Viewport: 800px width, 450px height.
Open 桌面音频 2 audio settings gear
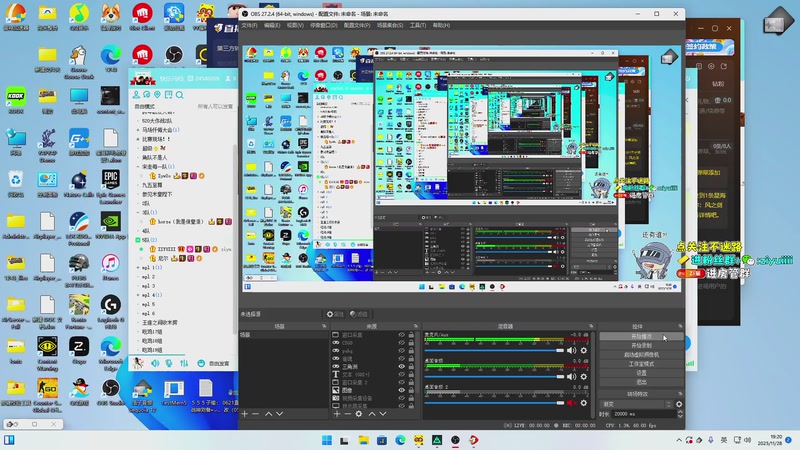point(584,403)
